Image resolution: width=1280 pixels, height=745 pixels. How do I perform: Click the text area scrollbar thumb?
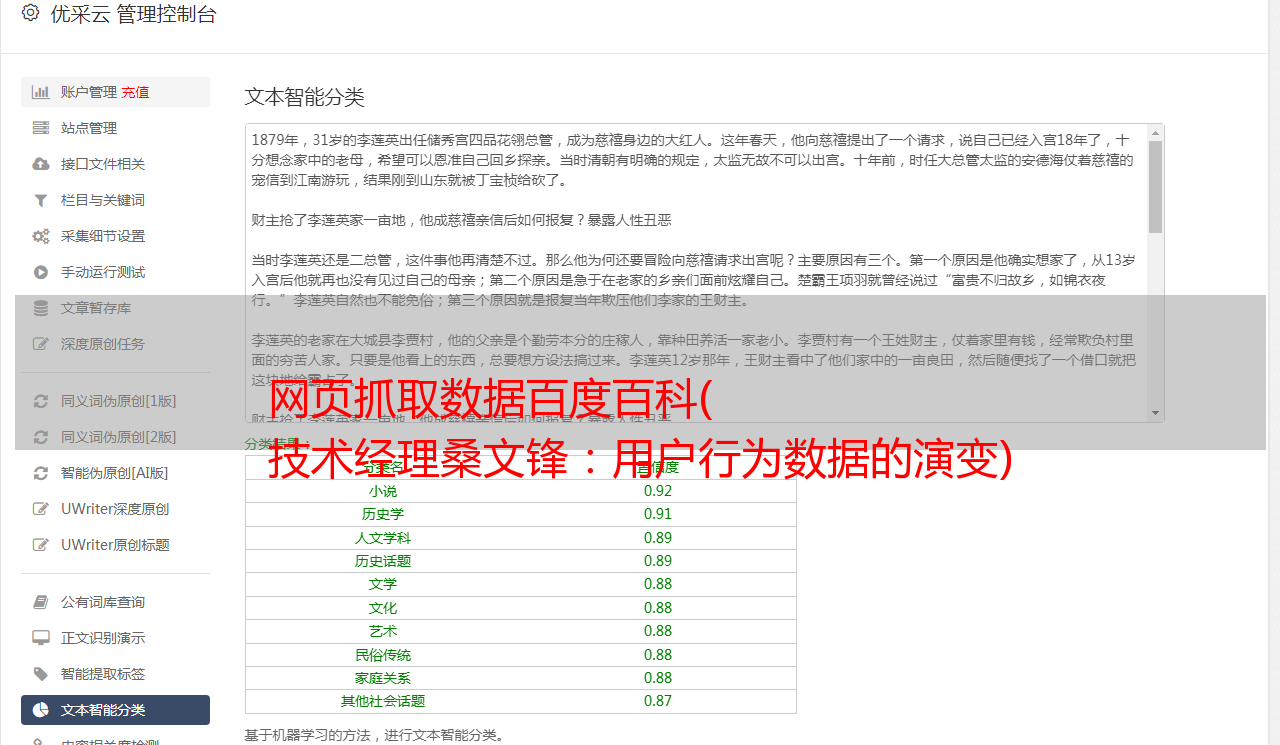coord(1156,186)
